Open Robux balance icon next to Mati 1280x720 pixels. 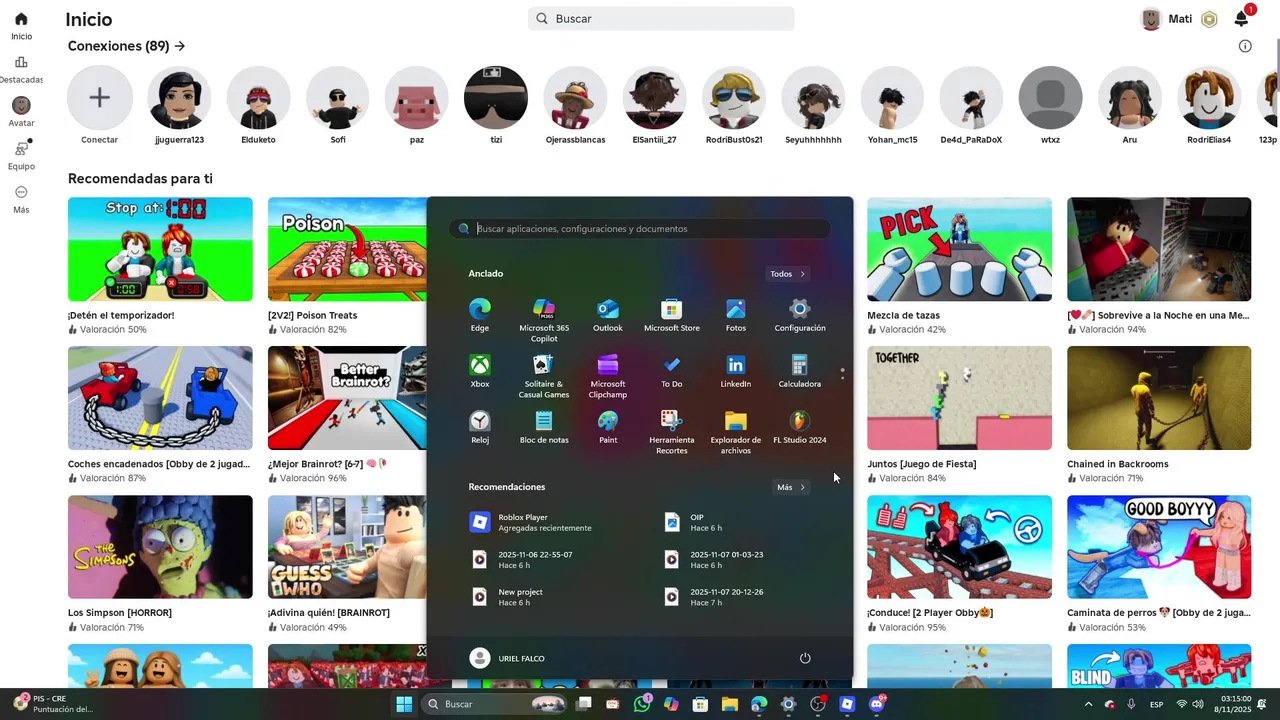pos(1209,19)
